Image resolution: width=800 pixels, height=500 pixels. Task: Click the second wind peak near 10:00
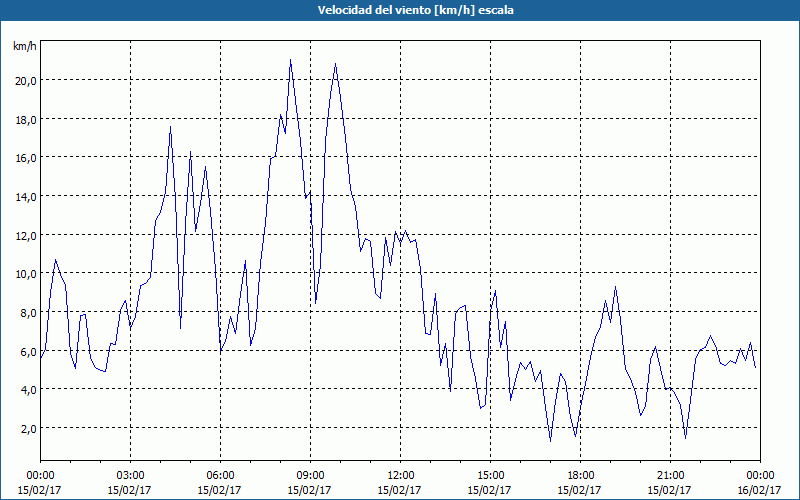pyautogui.click(x=335, y=64)
